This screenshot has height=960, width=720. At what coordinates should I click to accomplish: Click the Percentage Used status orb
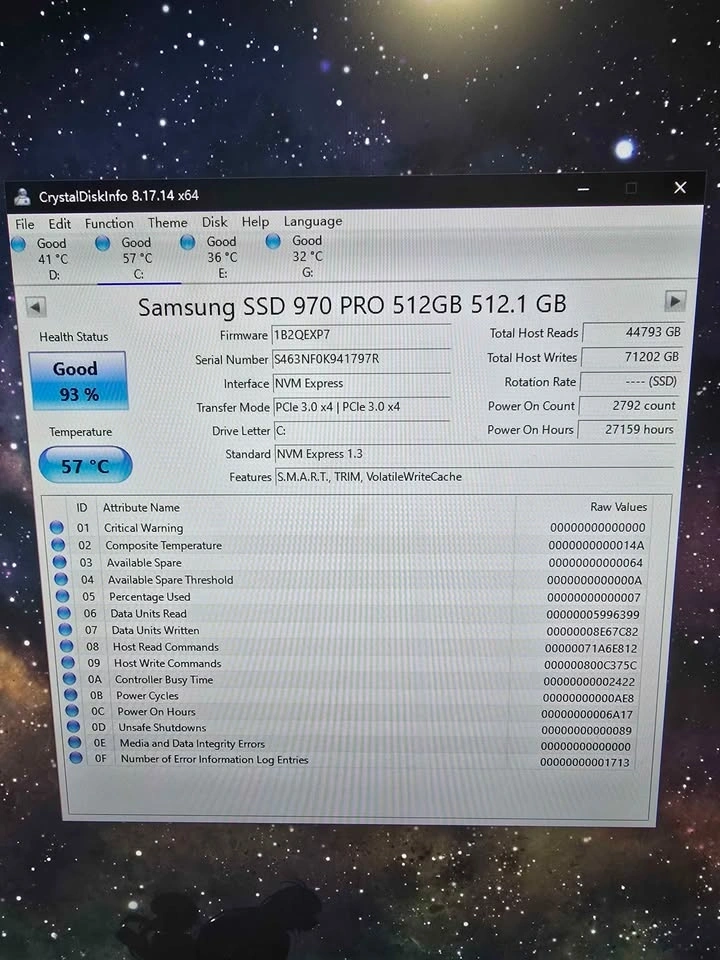tap(61, 596)
